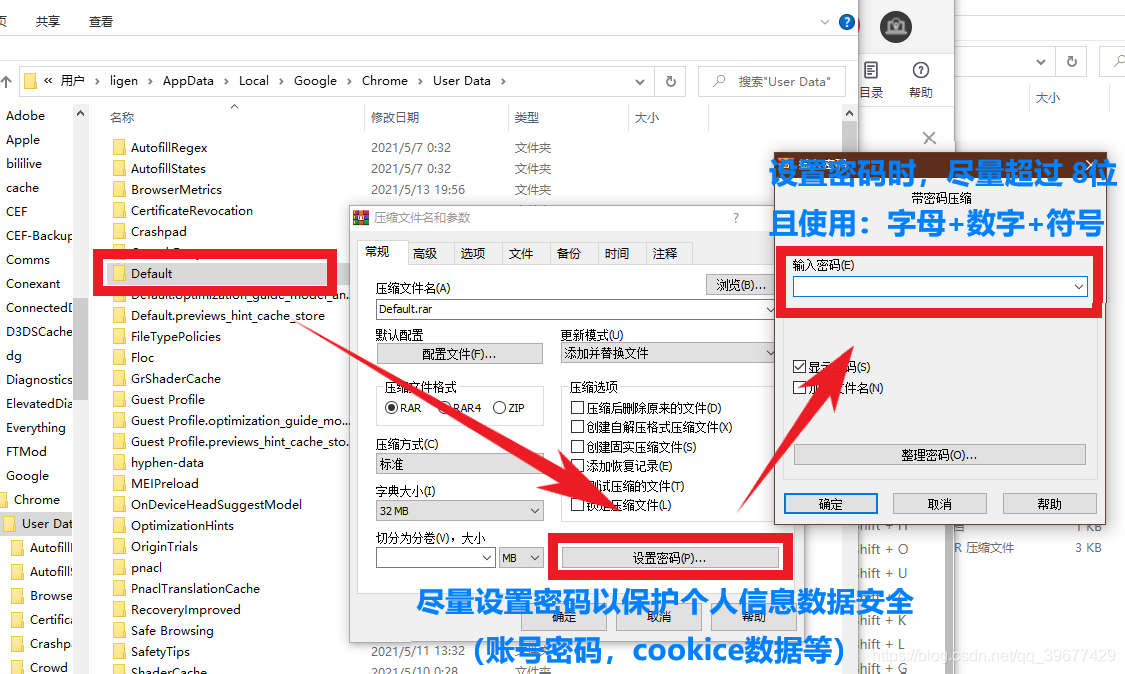1125x674 pixels.
Task: Select the ZIP format radio button
Action: click(x=499, y=408)
